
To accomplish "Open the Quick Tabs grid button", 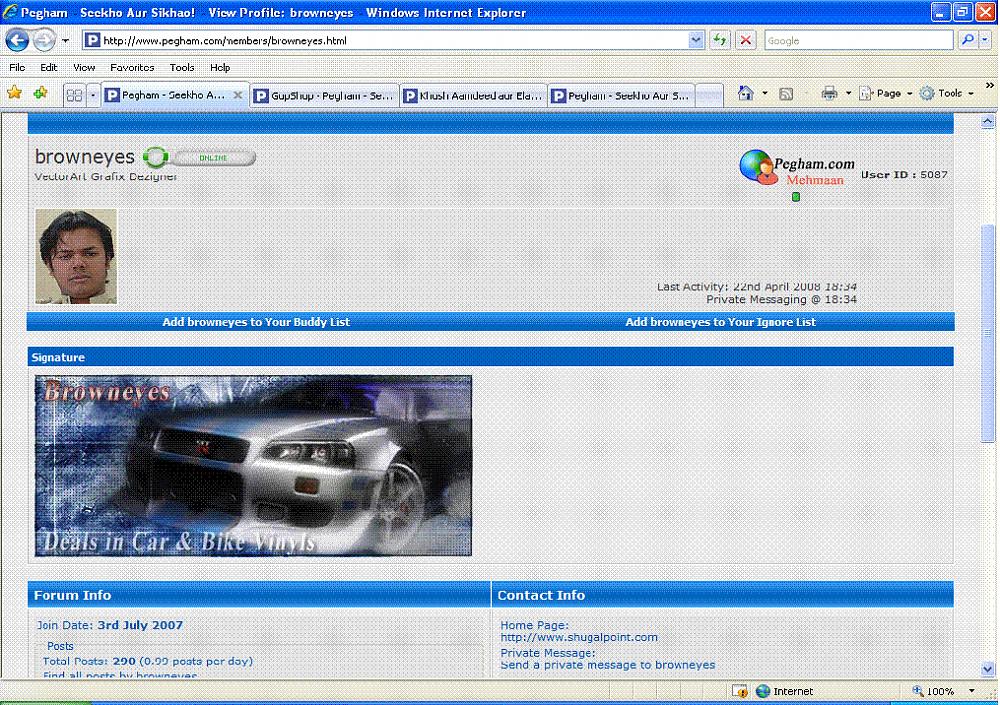I will (x=73, y=95).
